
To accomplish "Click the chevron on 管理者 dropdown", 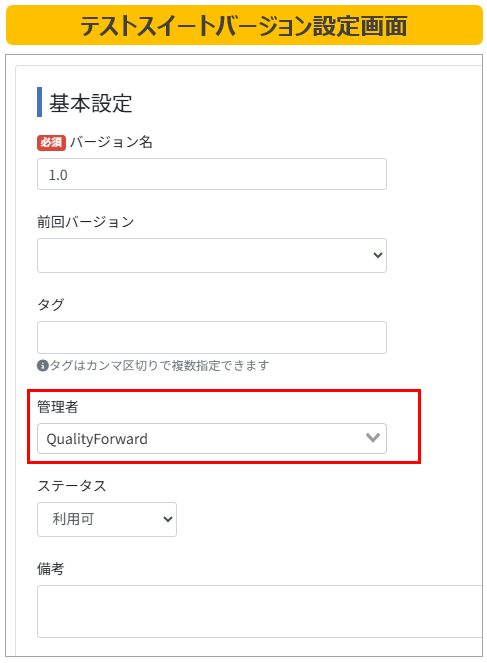I will 373,438.
